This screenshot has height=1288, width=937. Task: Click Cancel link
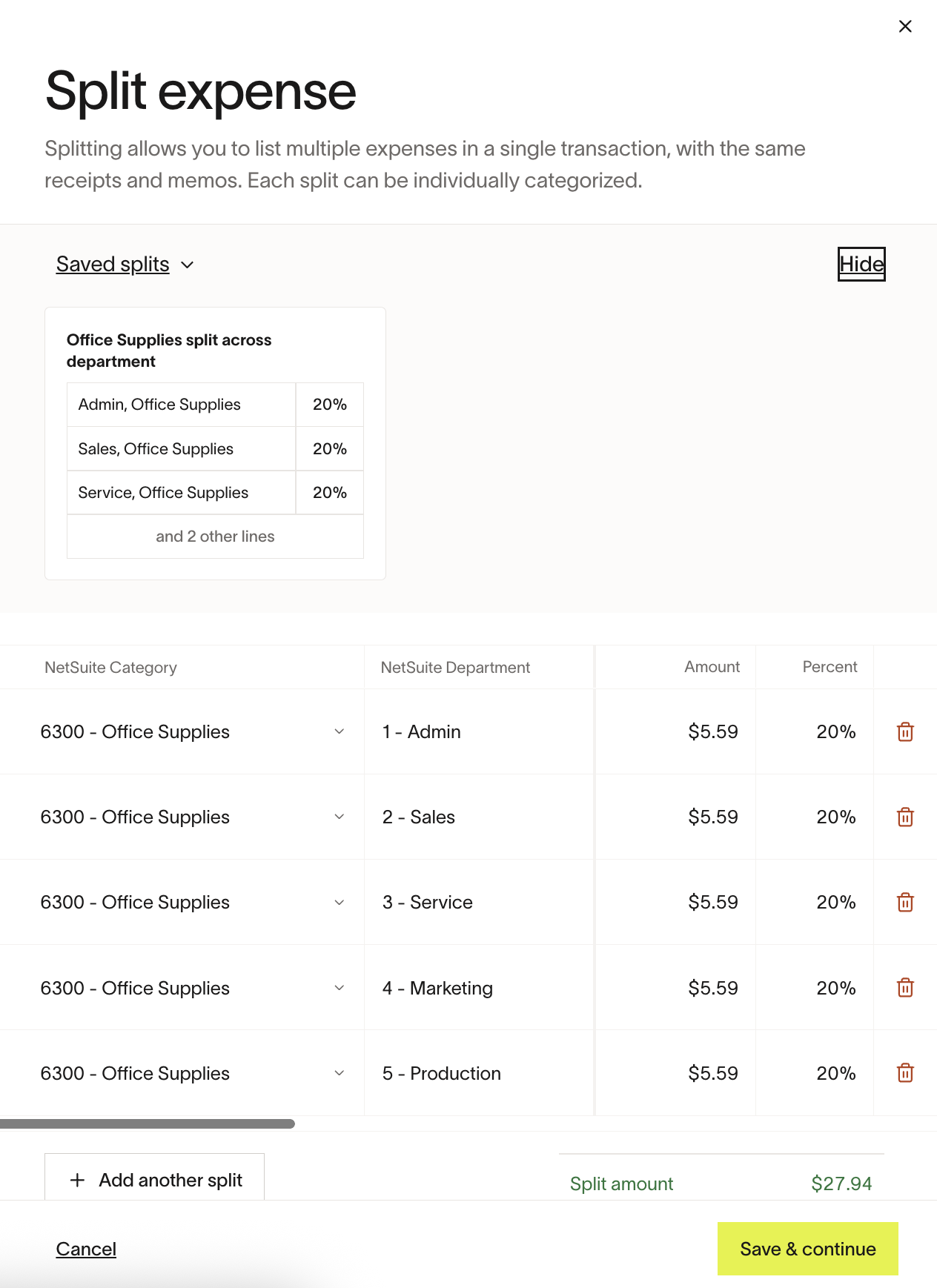click(86, 1249)
